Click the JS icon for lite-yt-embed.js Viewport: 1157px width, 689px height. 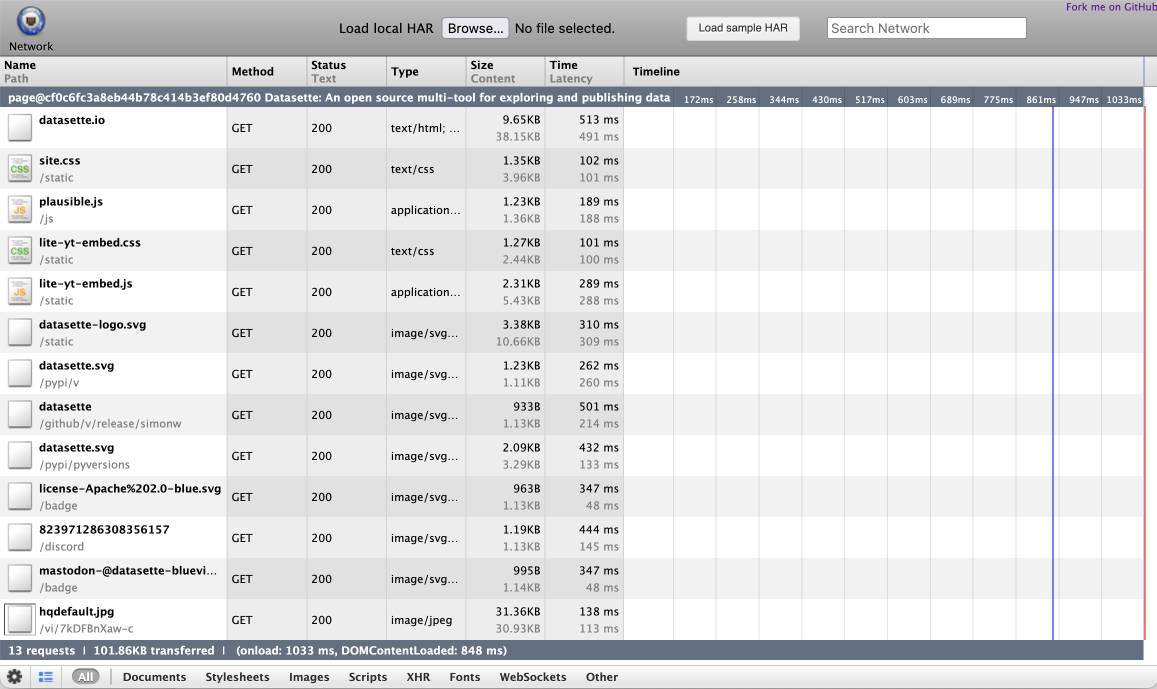click(x=20, y=292)
